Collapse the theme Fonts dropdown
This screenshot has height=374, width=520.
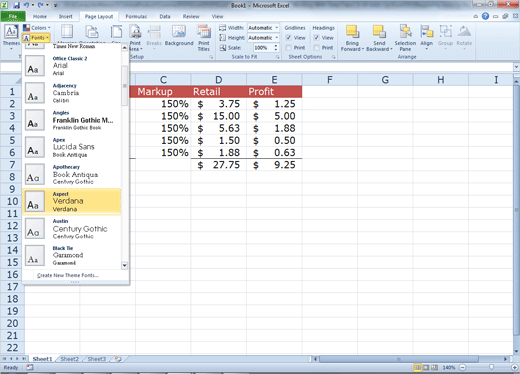[x=36, y=38]
